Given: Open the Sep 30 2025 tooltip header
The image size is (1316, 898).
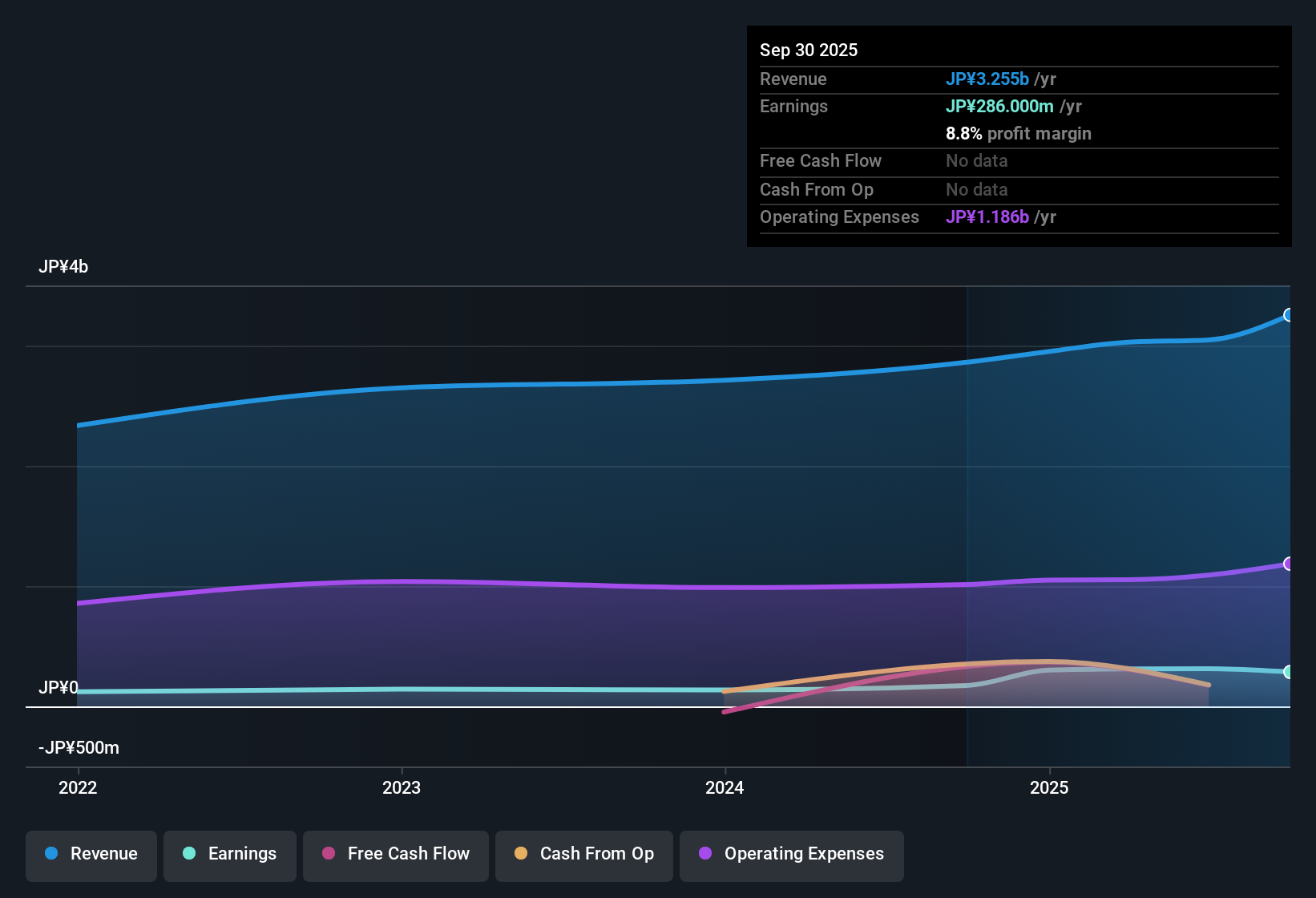Looking at the screenshot, I should [809, 50].
